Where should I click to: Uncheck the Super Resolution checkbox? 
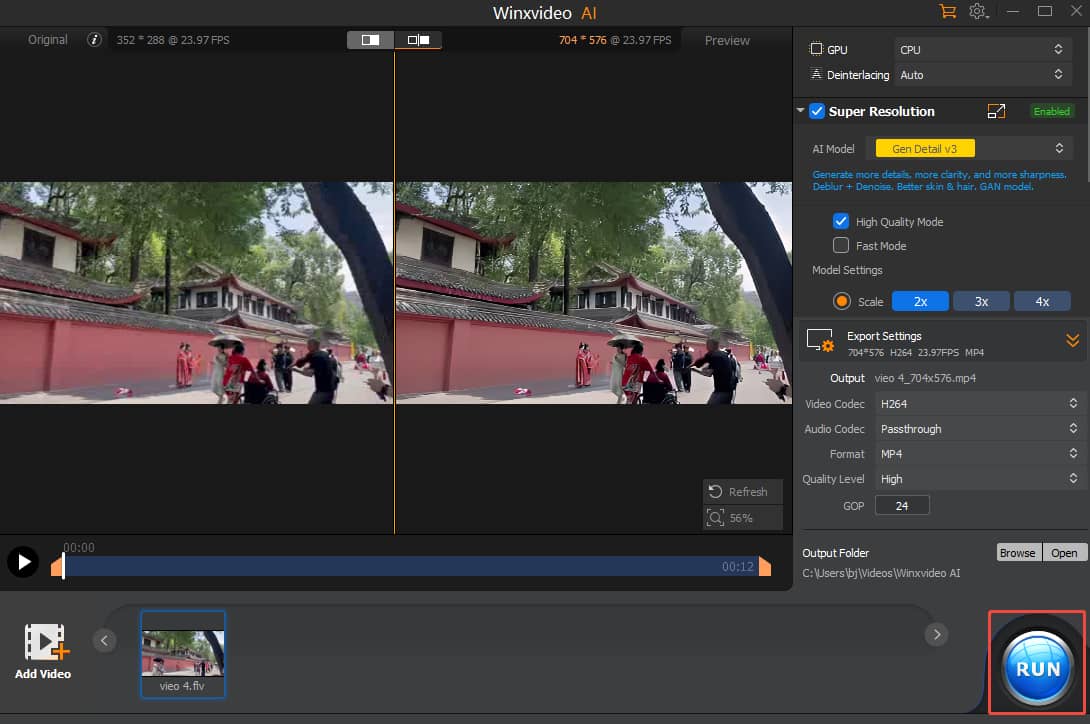coord(817,111)
